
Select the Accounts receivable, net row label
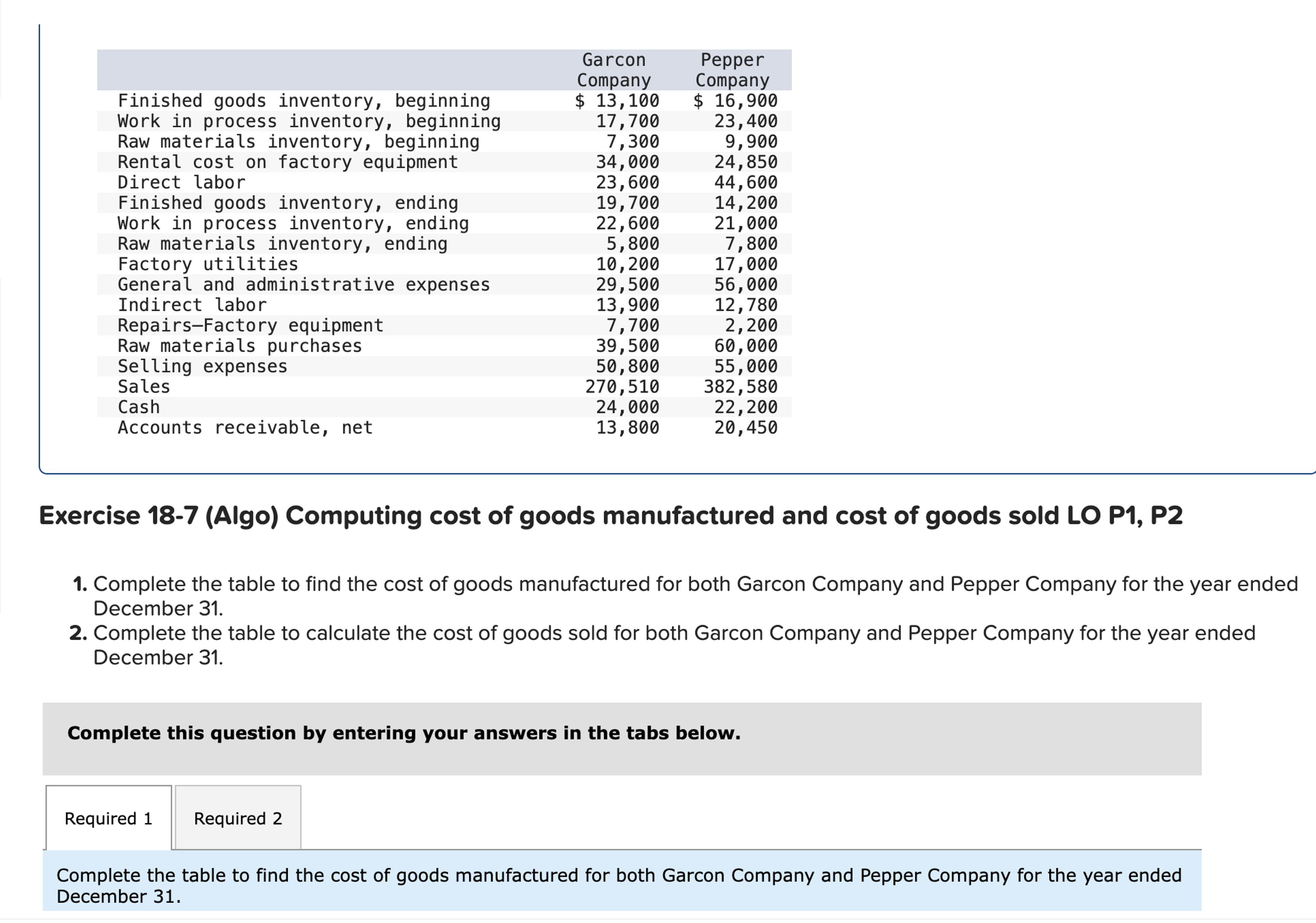click(x=245, y=427)
